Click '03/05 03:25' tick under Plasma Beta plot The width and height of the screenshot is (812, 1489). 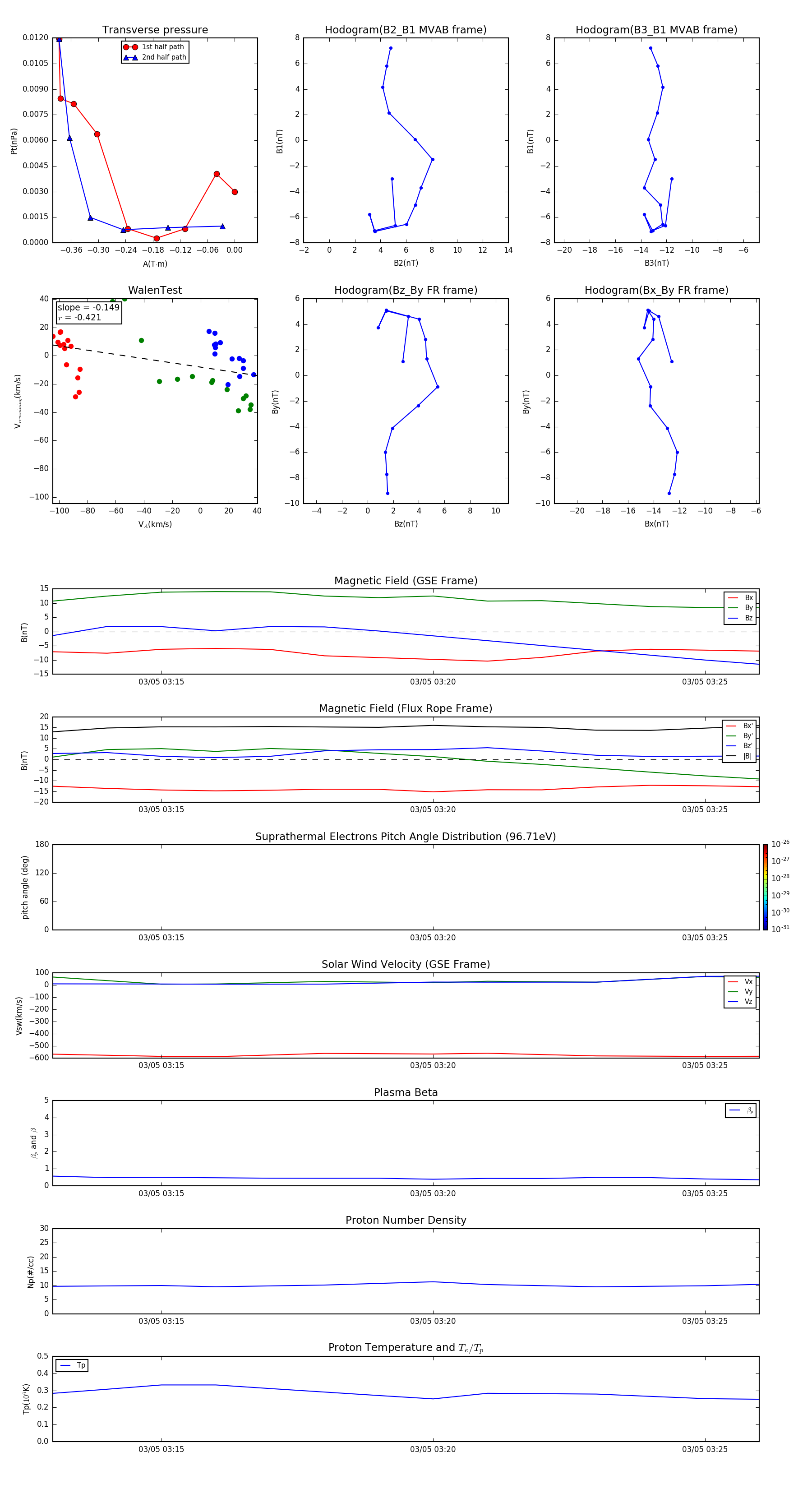pyautogui.click(x=705, y=1193)
